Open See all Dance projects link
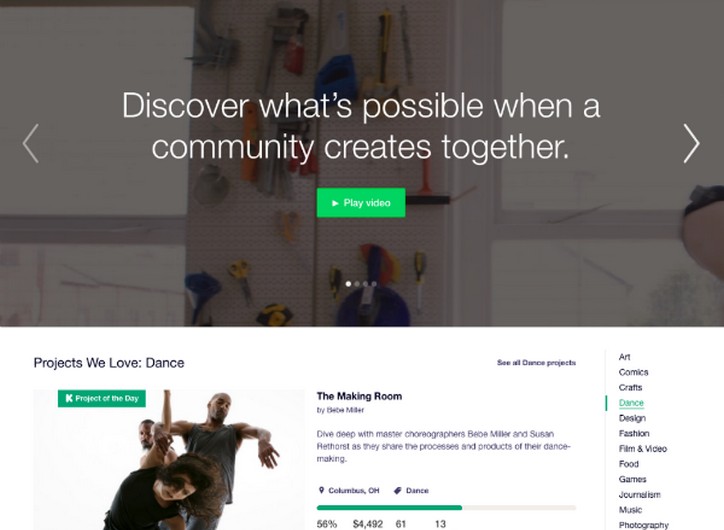Image resolution: width=724 pixels, height=530 pixels. [x=536, y=363]
